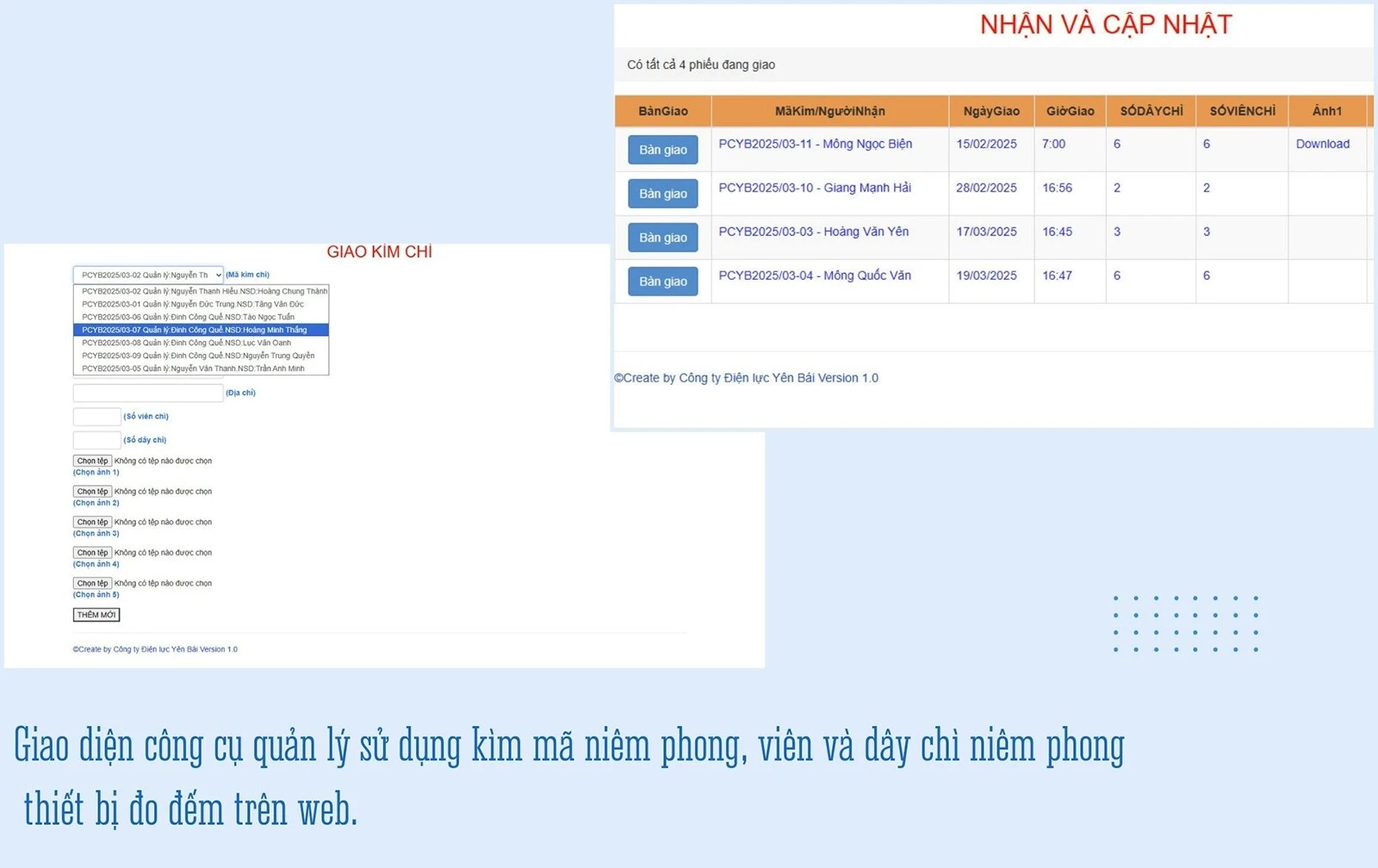
Task: Select PCYB2025/03-07 Hoàng Minh Thắng option
Action: (201, 330)
